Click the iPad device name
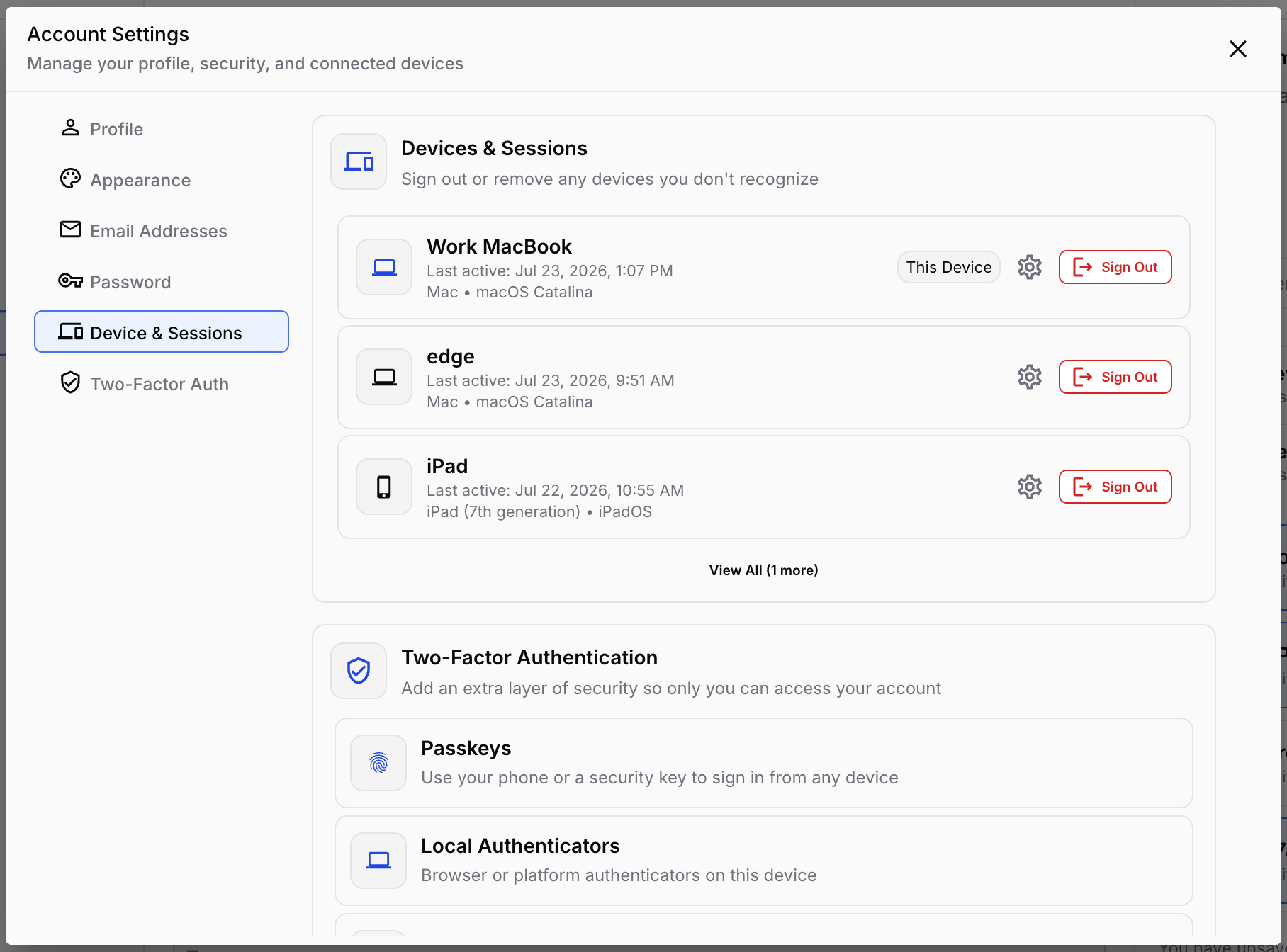The height and width of the screenshot is (952, 1287). click(x=447, y=466)
